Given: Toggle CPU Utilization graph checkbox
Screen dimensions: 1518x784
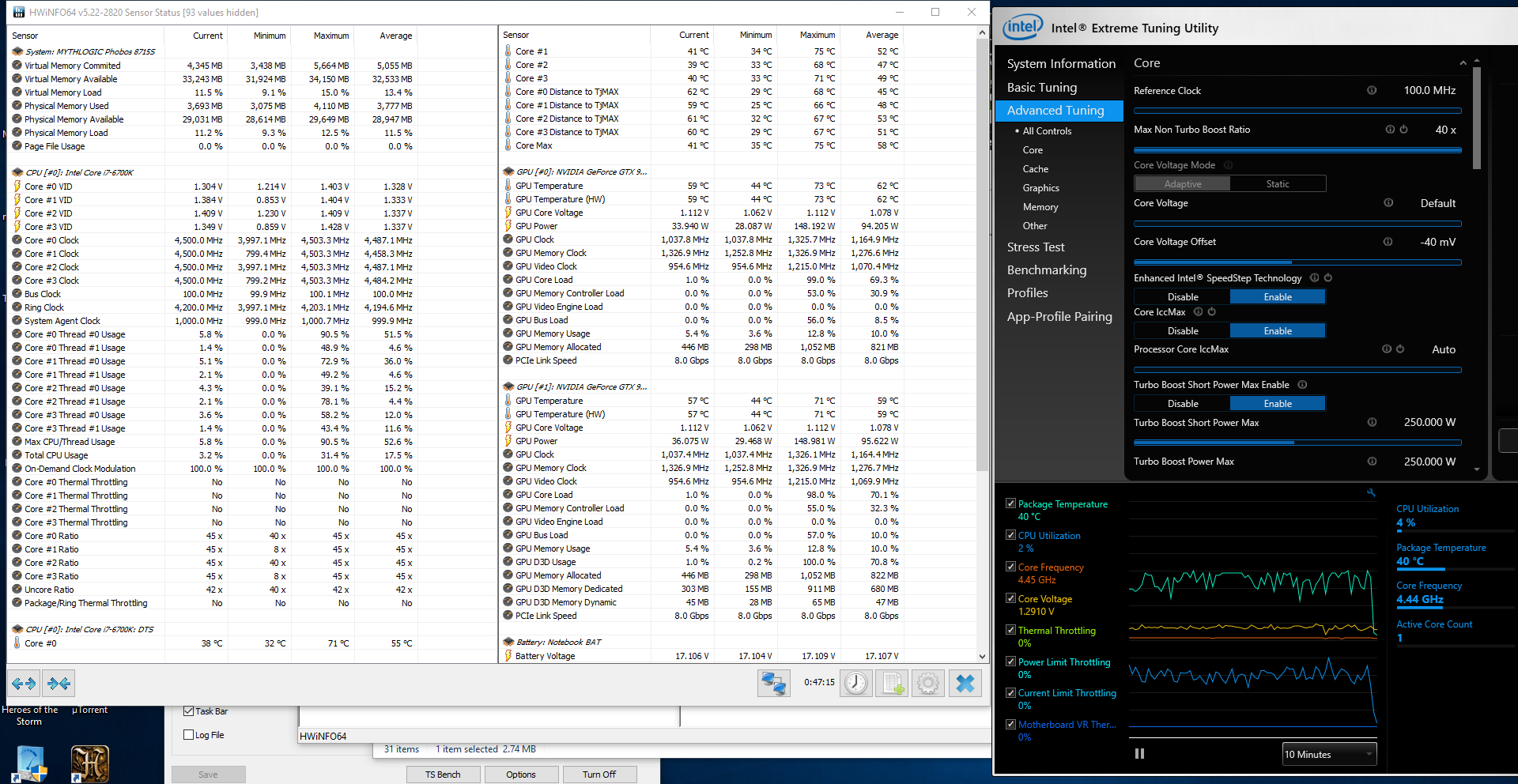Looking at the screenshot, I should 1010,535.
